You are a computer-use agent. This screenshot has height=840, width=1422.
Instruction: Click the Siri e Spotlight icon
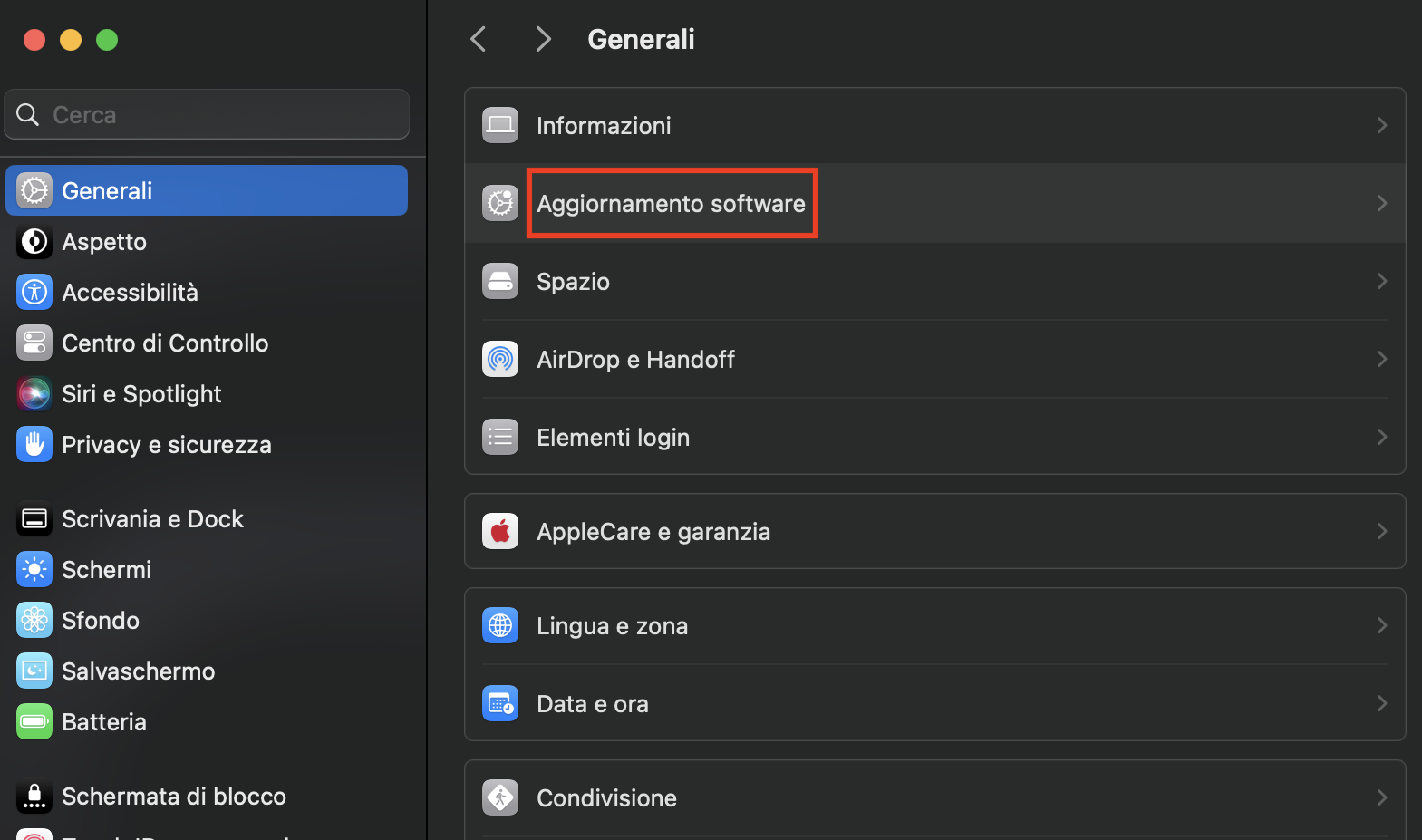pos(34,393)
